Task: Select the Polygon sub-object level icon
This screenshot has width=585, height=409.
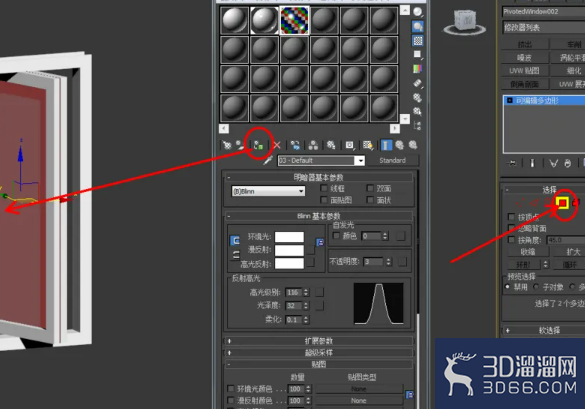Action: (x=562, y=203)
